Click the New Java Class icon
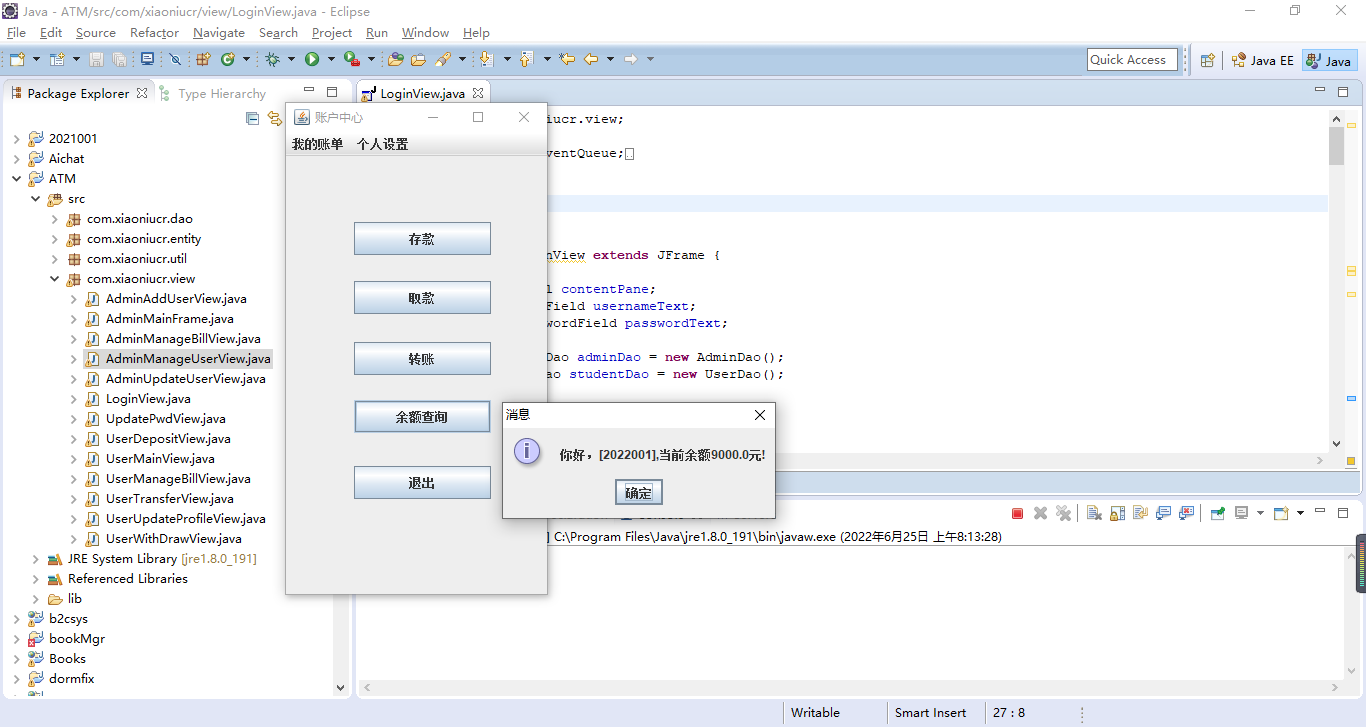The height and width of the screenshot is (727, 1366). 228,60
